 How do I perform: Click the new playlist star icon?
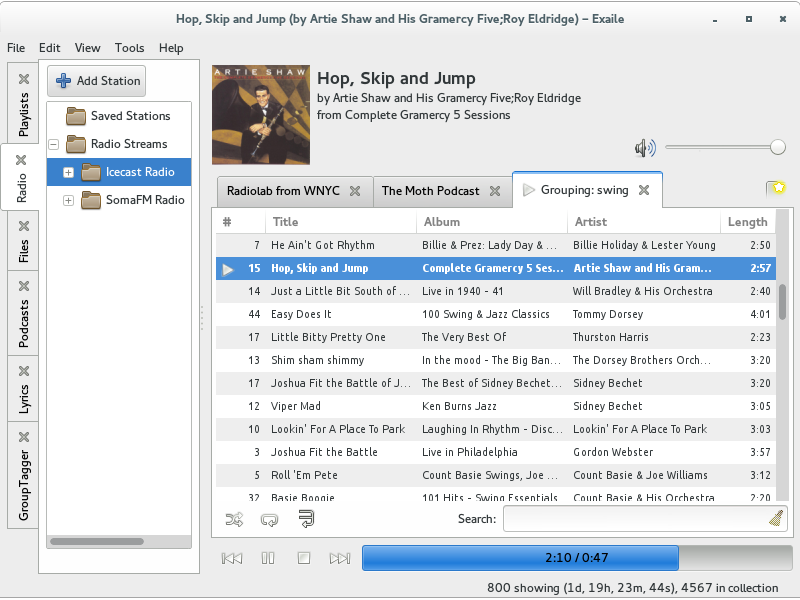(x=775, y=188)
